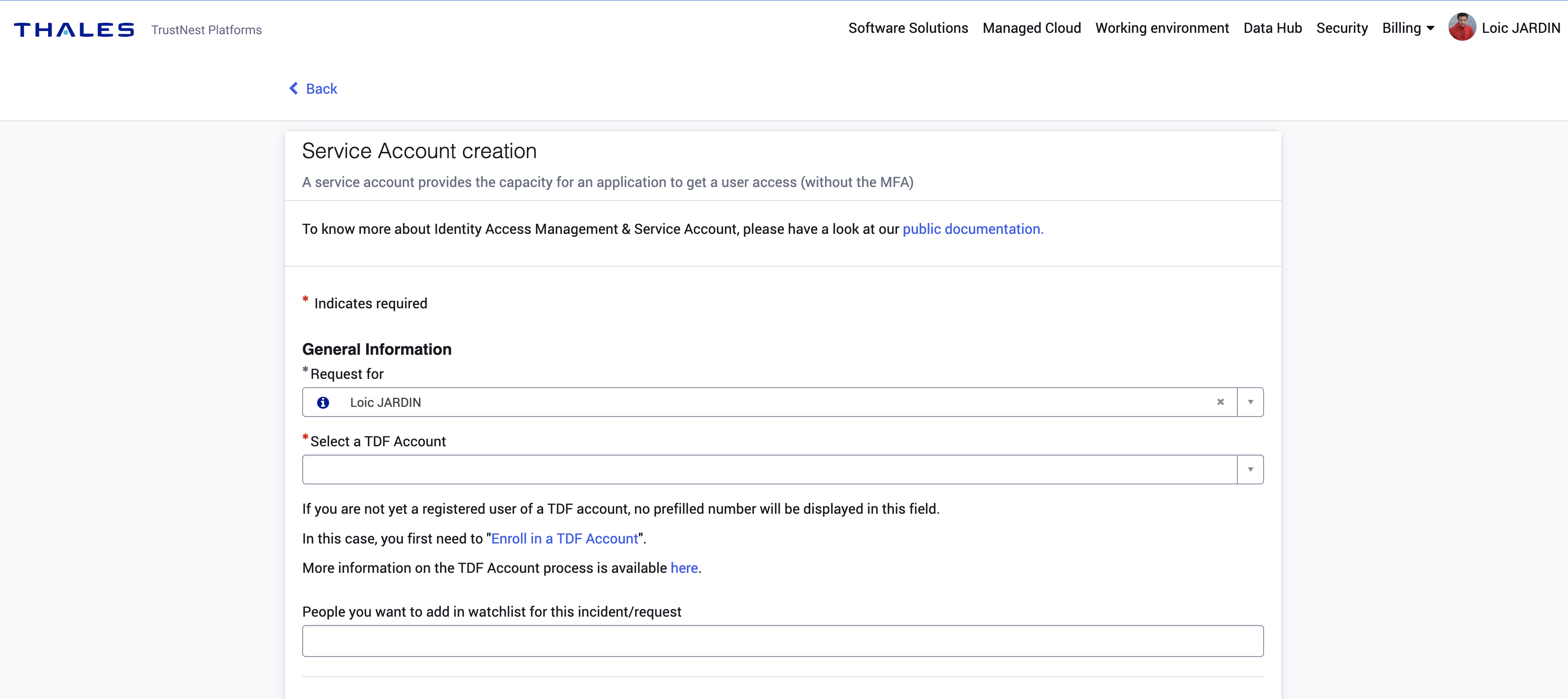The width and height of the screenshot is (1568, 699).
Task: Click the Loic JARDIN user name
Action: click(x=1521, y=28)
